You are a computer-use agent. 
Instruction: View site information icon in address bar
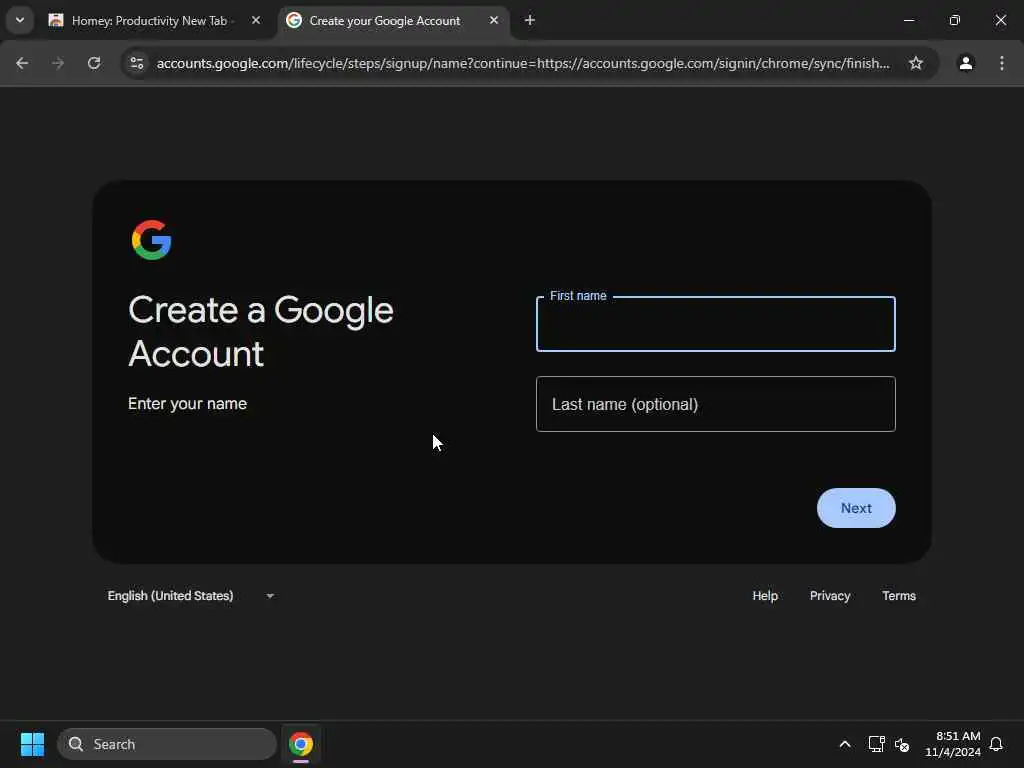click(x=137, y=63)
